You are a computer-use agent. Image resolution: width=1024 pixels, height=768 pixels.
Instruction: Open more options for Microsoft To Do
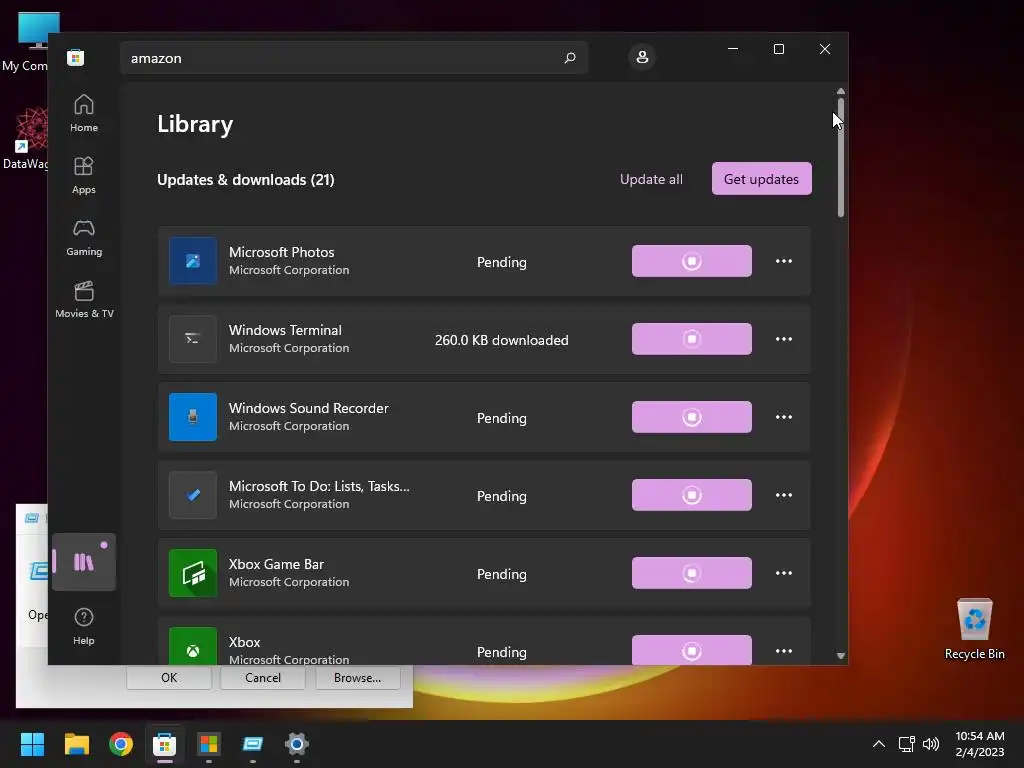click(784, 495)
